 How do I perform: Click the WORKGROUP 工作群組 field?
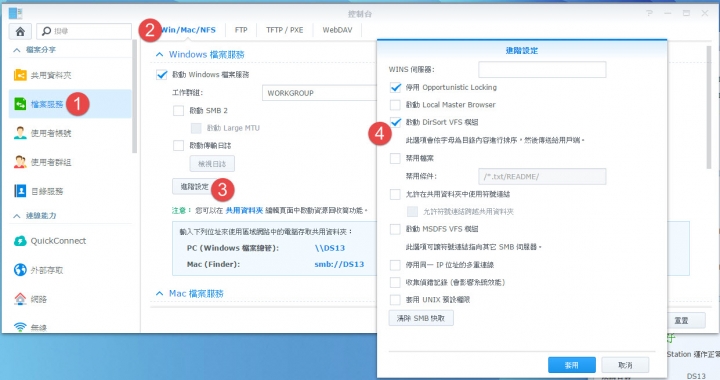click(319, 93)
